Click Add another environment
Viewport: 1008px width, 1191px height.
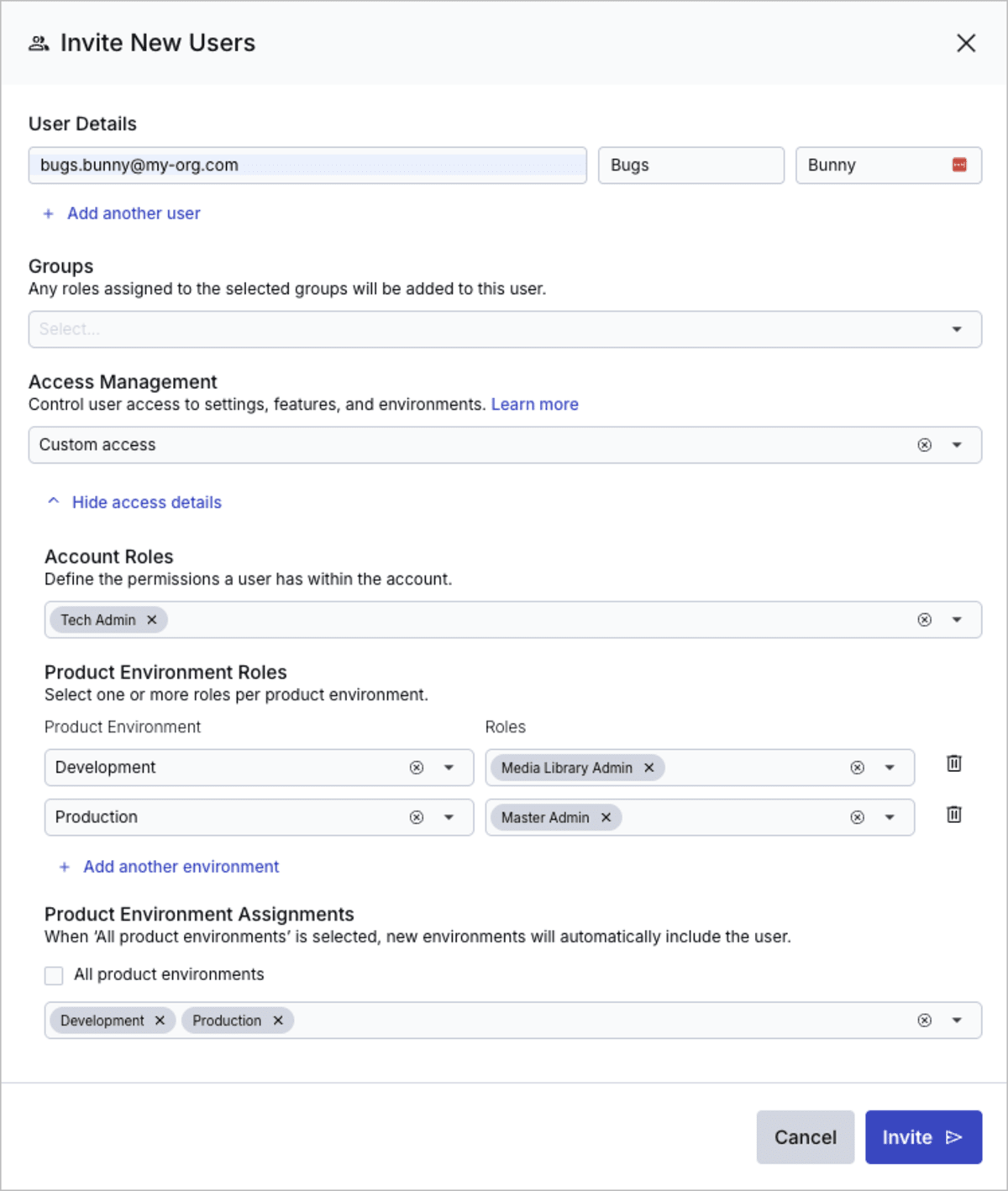180,866
